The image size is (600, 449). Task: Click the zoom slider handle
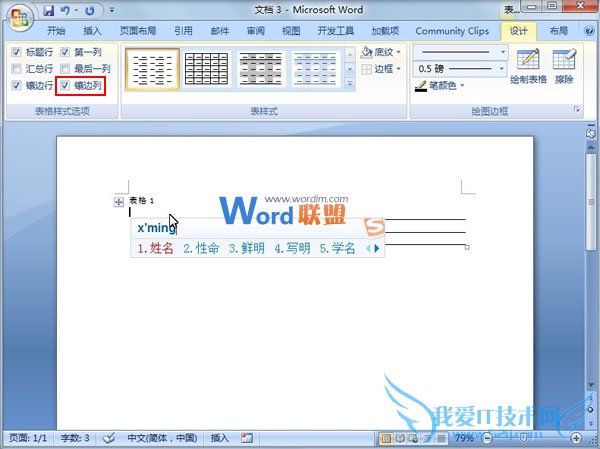(524, 438)
